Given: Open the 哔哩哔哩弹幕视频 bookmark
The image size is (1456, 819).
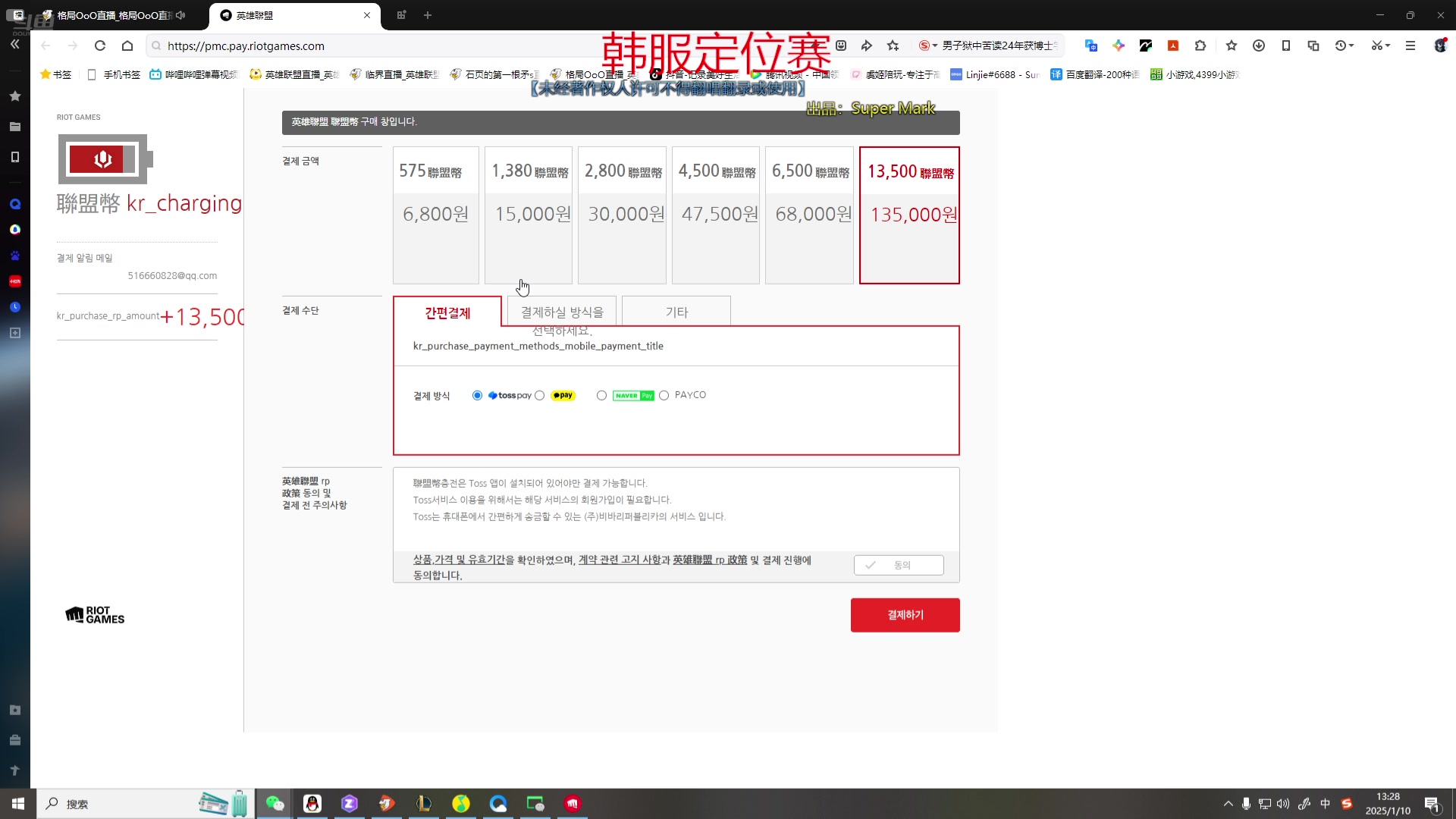Looking at the screenshot, I should (x=193, y=74).
